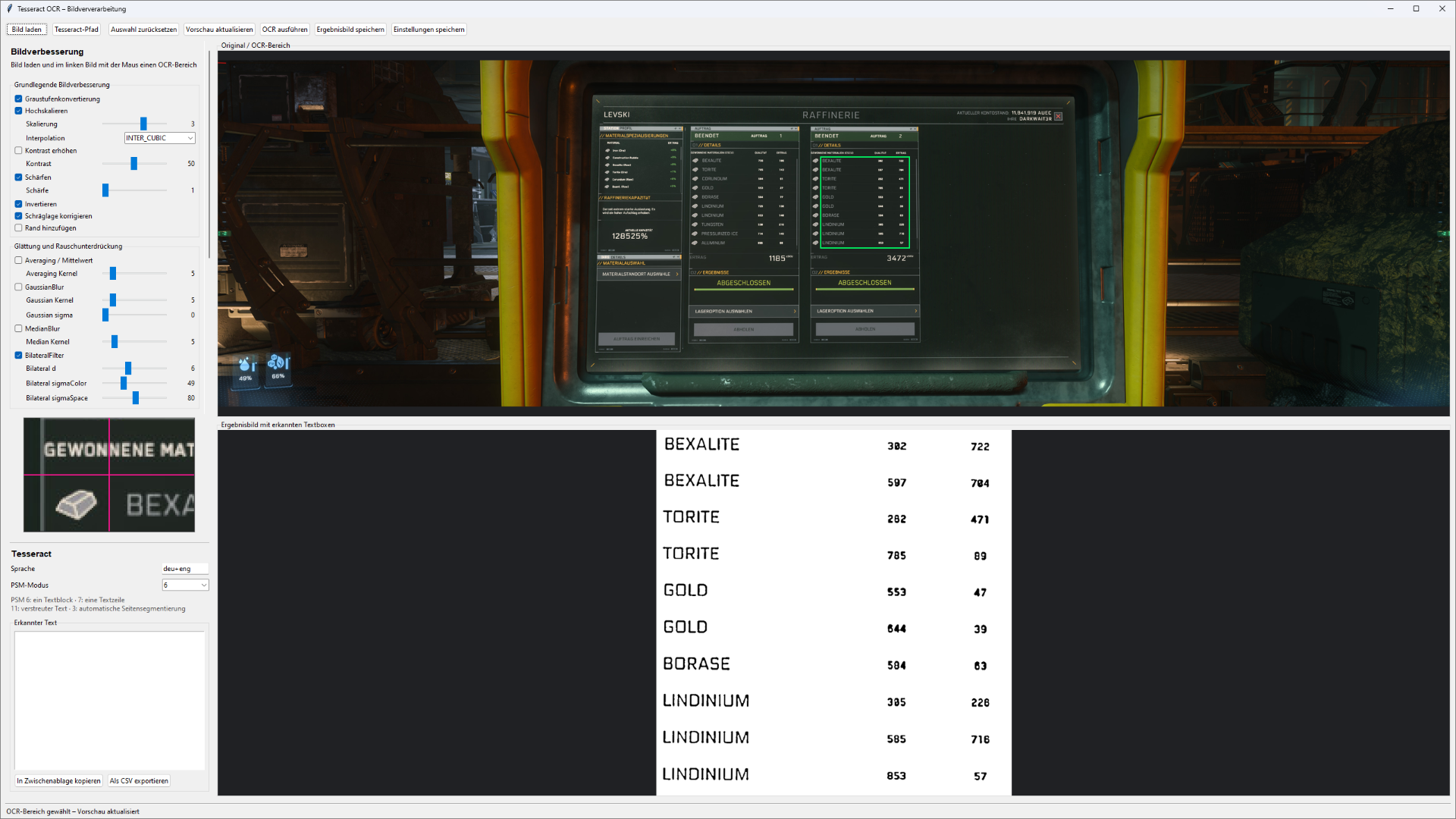This screenshot has height=819, width=1456.
Task: Click the ABGESCHLOSSEN label of Auftrag 1
Action: [744, 283]
